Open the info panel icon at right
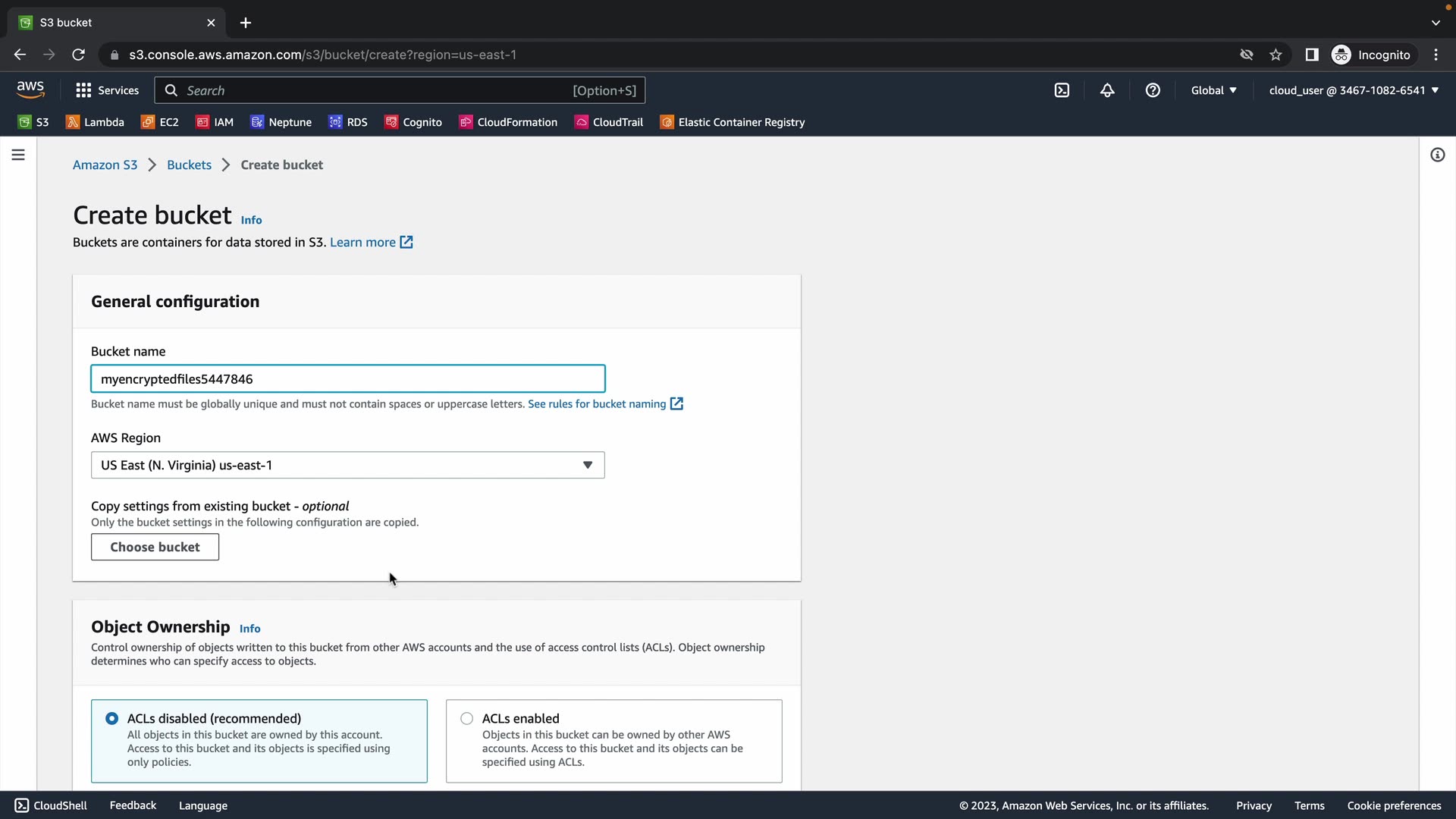 [1437, 155]
